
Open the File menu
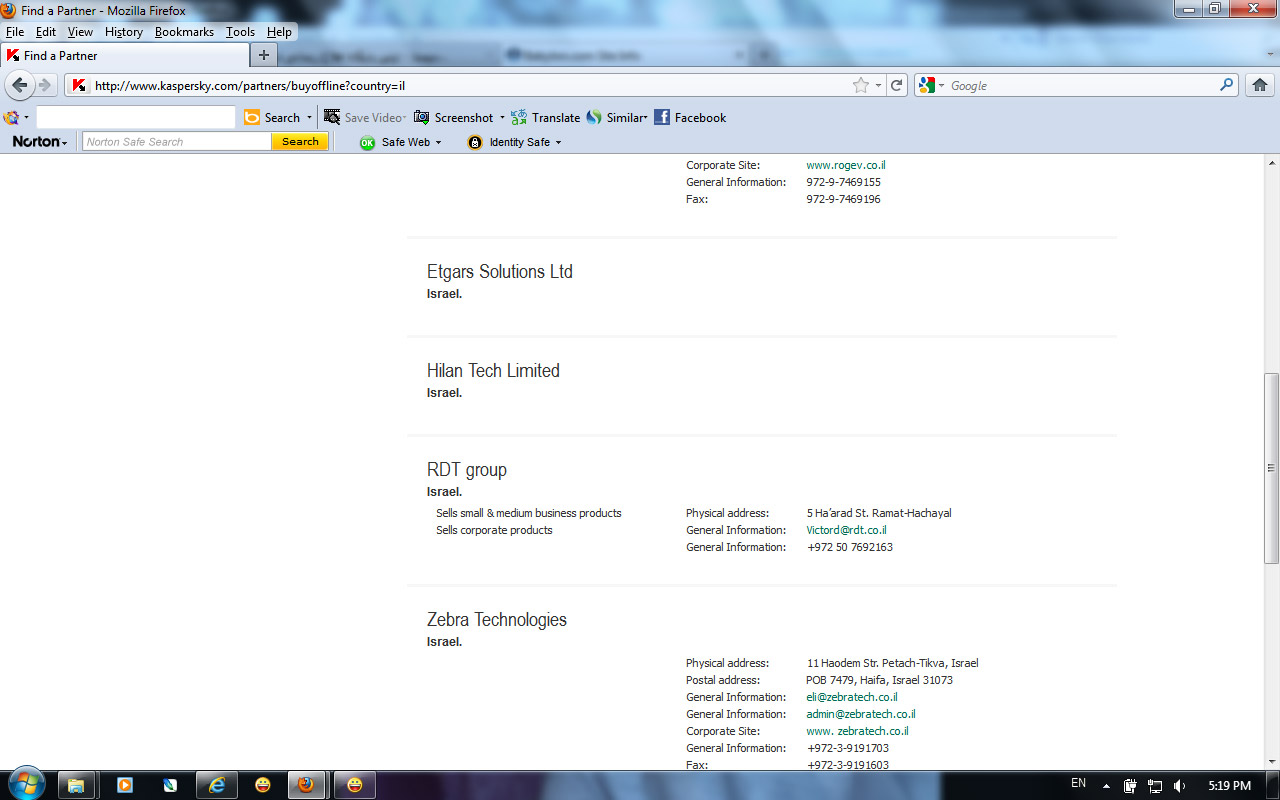[x=14, y=32]
